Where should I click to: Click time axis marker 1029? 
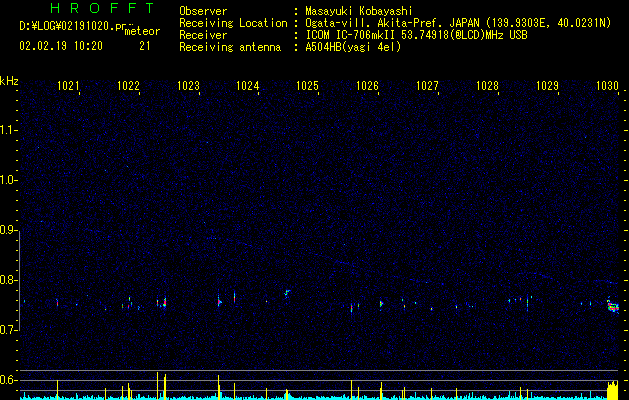click(x=547, y=85)
